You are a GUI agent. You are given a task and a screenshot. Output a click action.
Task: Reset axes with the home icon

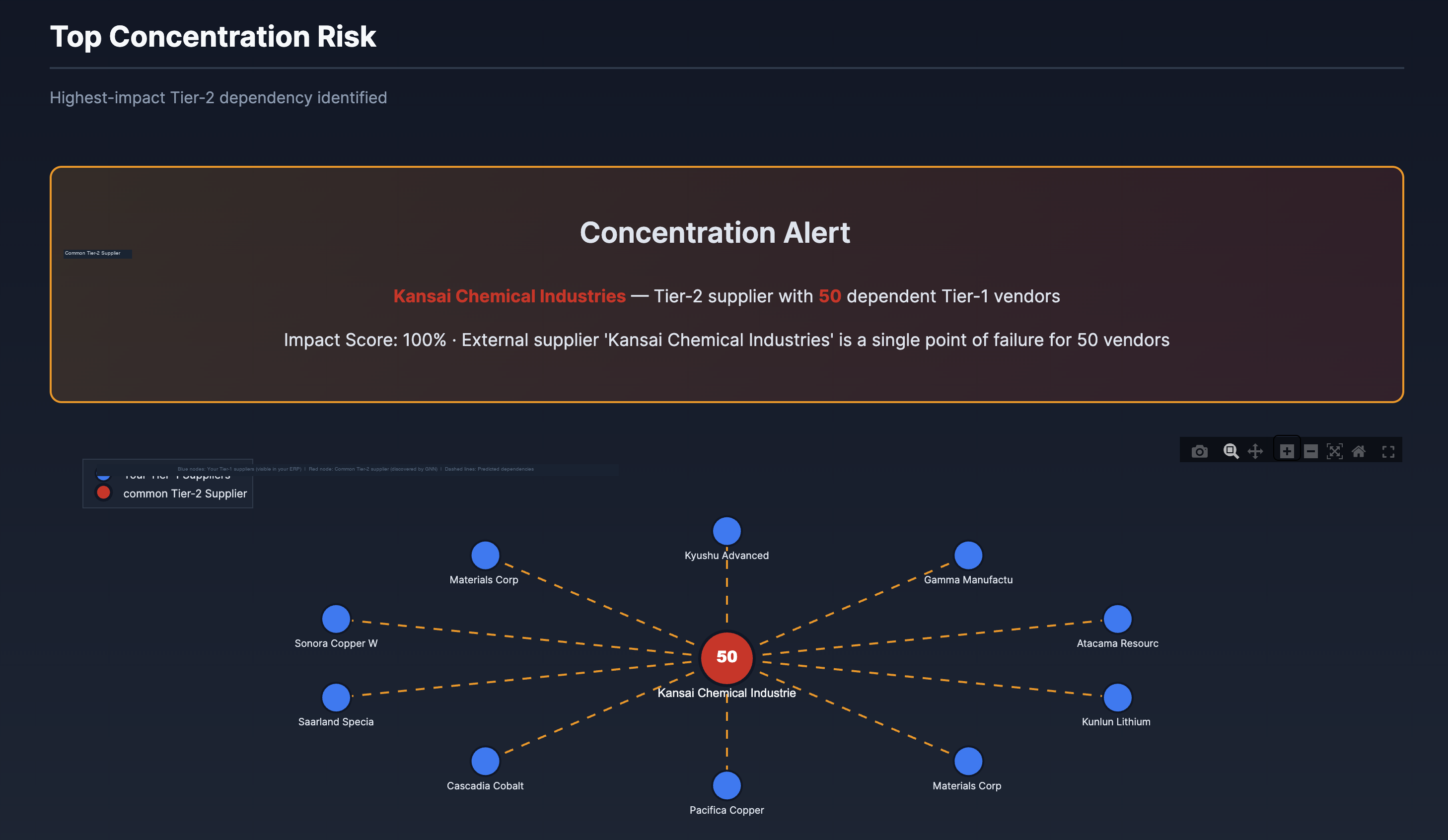pyautogui.click(x=1358, y=452)
